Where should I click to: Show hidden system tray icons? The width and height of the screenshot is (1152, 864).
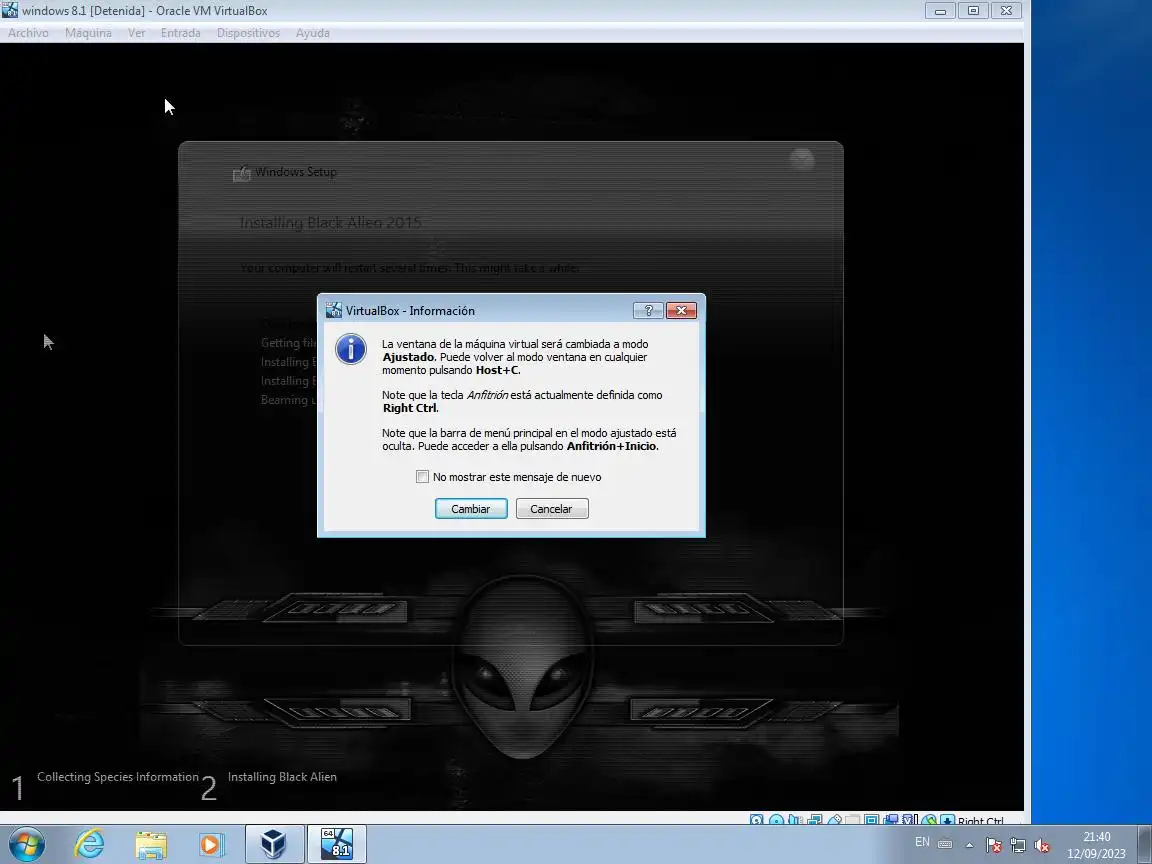click(x=969, y=845)
